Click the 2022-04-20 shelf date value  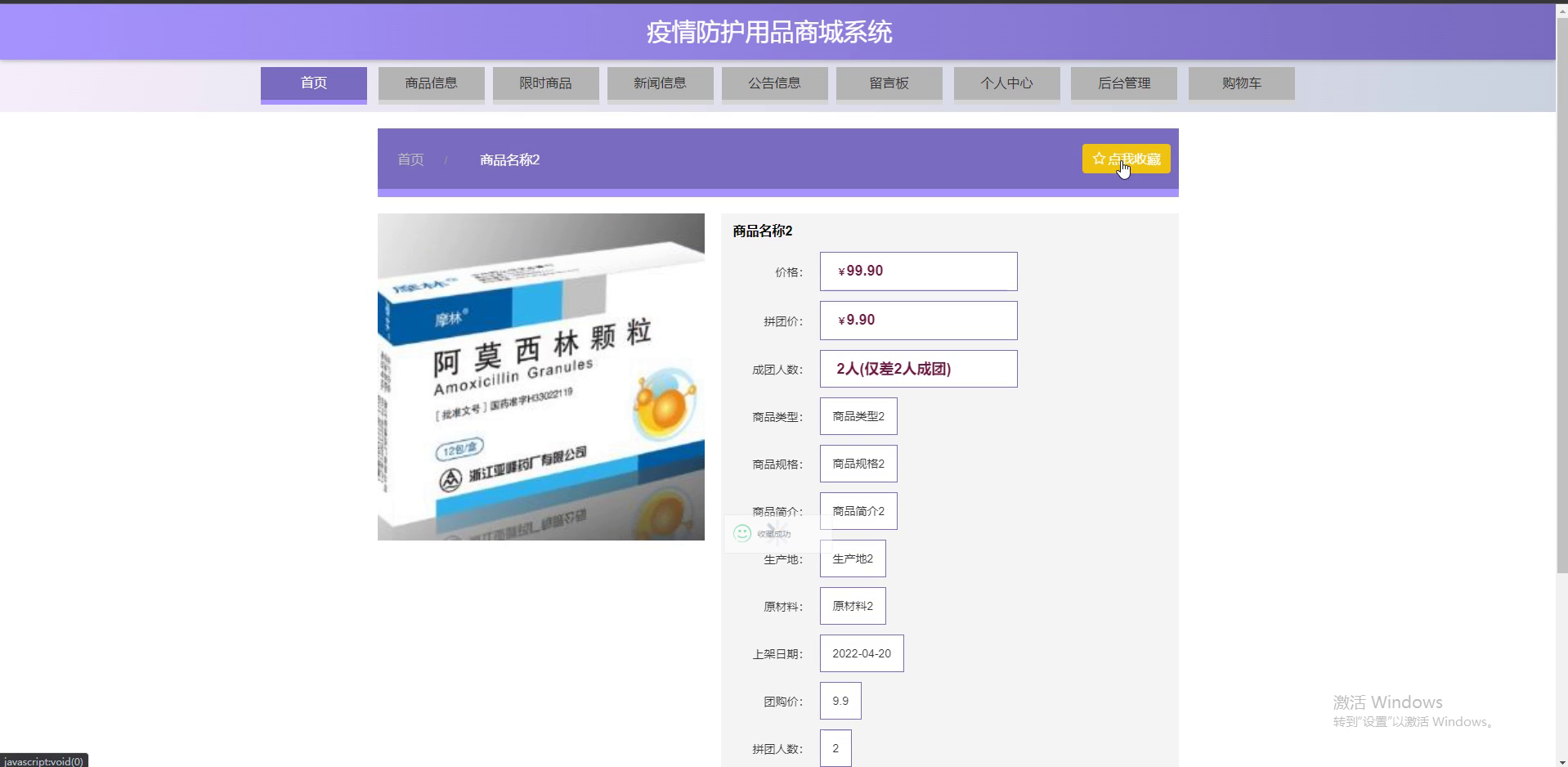click(862, 653)
